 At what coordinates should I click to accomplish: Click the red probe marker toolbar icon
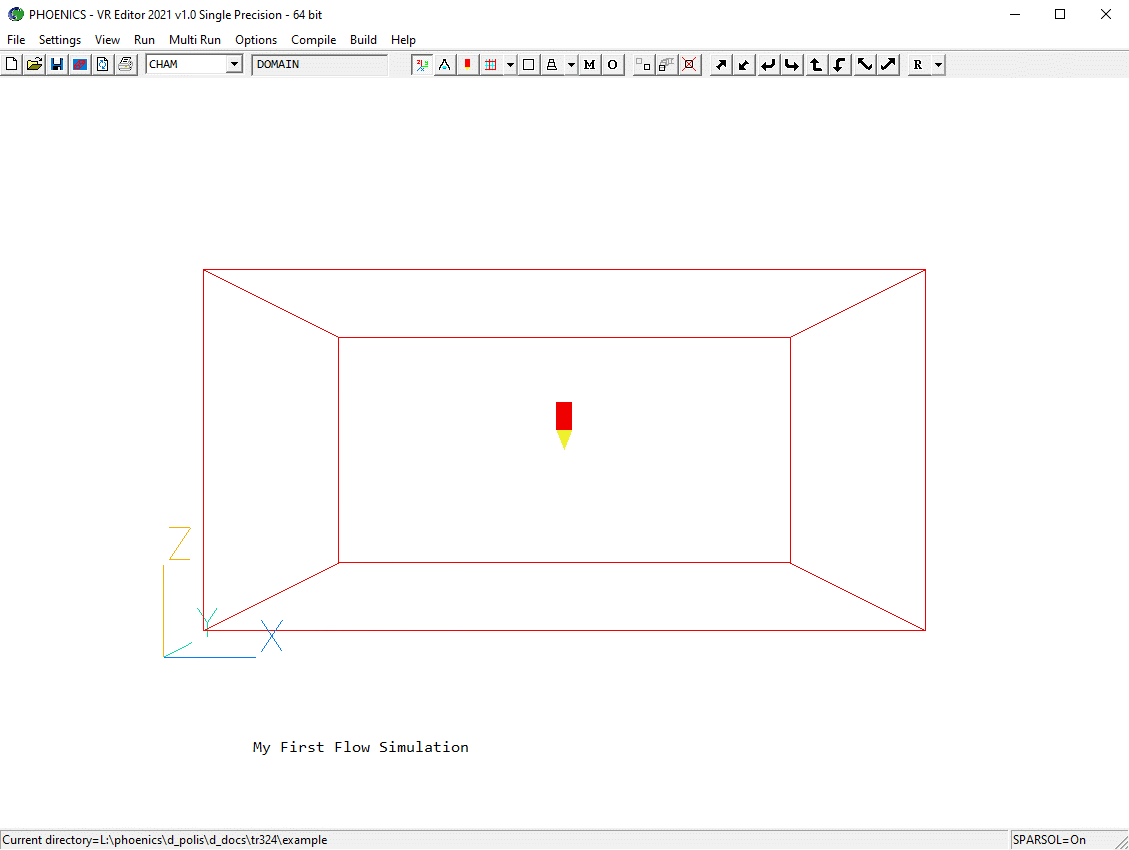pyautogui.click(x=467, y=65)
